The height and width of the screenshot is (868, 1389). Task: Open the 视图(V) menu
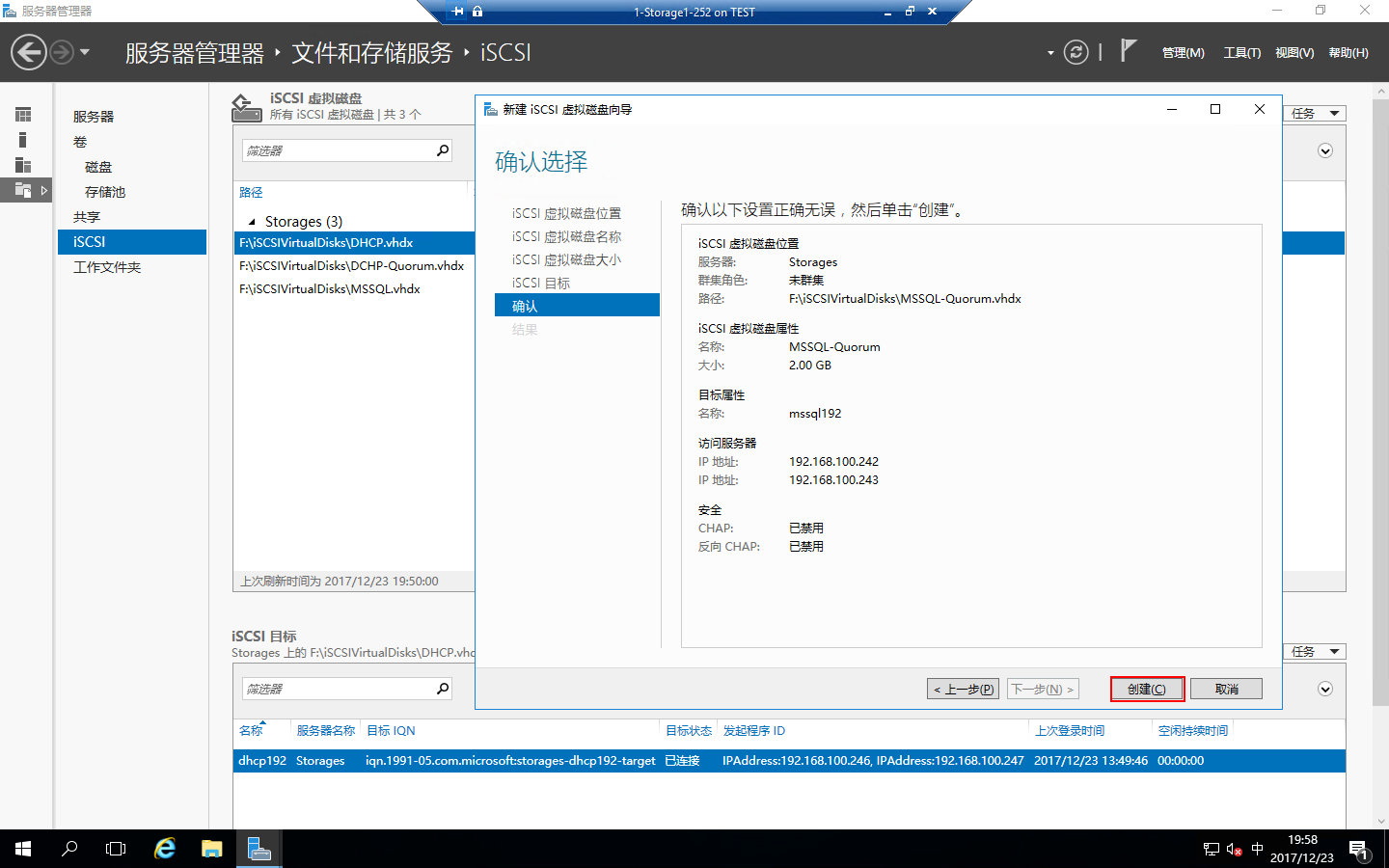[x=1294, y=53]
